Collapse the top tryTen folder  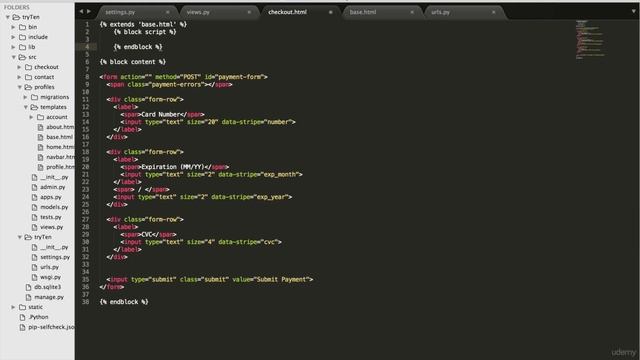[x=8, y=17]
